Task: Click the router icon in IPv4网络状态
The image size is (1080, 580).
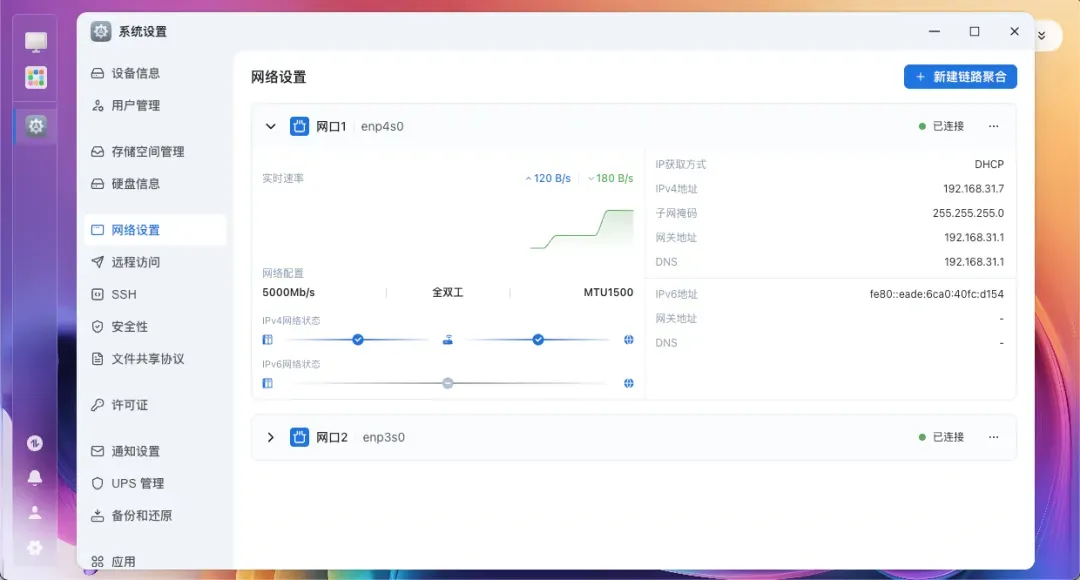Action: 448,340
